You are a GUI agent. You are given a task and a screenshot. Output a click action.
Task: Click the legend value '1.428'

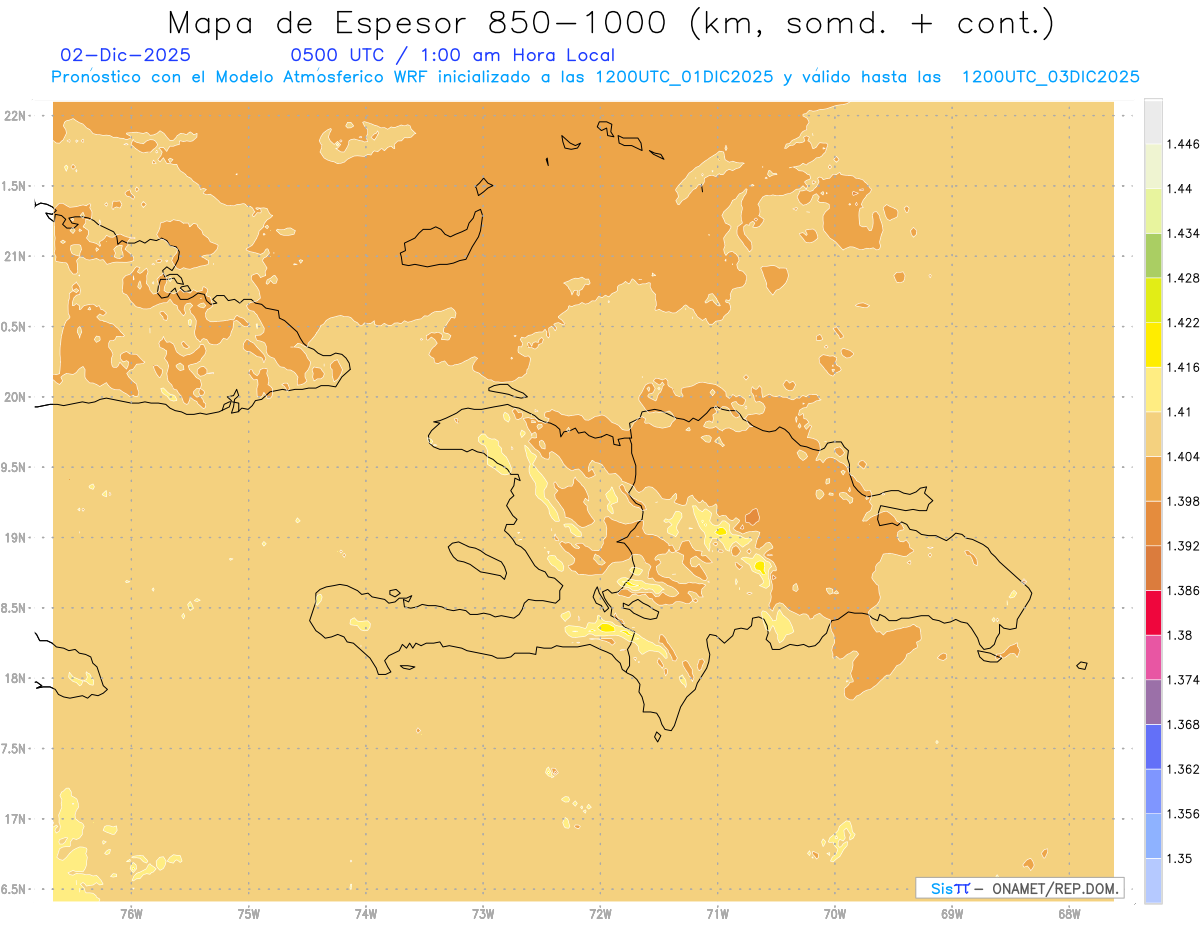(1183, 278)
